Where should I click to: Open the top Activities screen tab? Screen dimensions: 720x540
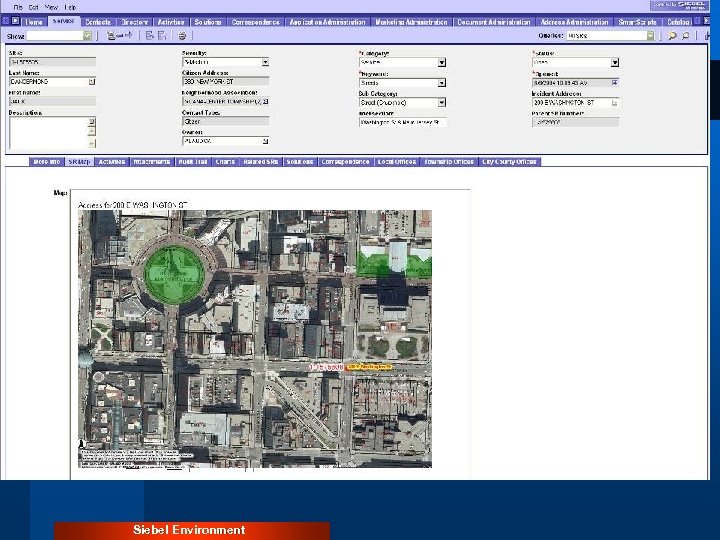171,22
